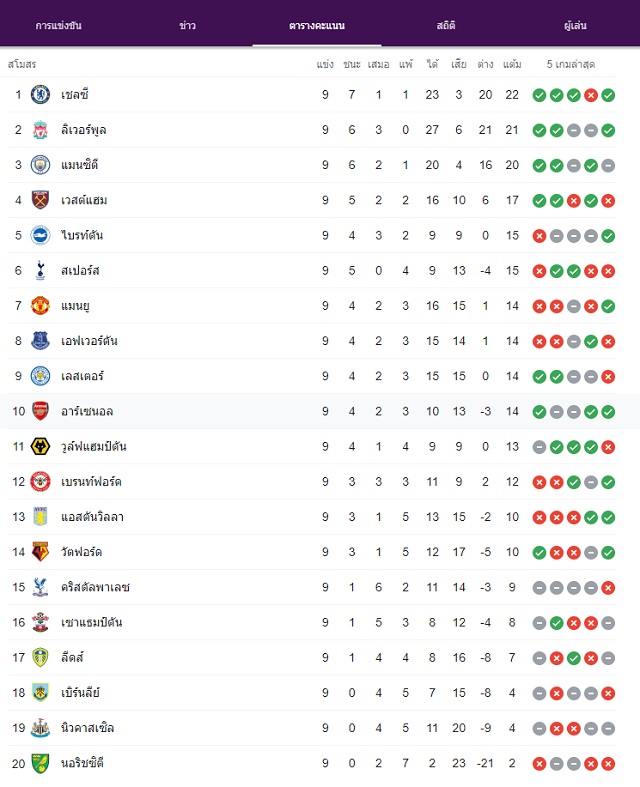Select the West Ham crest icon

[40, 200]
